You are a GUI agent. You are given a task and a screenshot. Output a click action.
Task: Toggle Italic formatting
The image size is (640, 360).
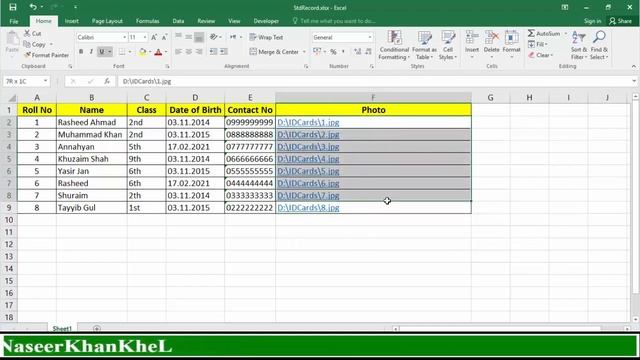tap(91, 52)
